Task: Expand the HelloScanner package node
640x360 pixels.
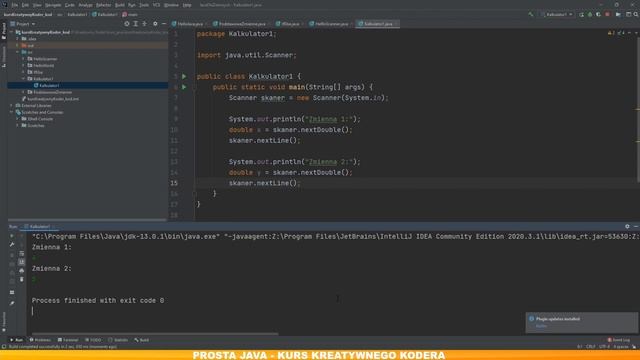Action: tap(24, 59)
